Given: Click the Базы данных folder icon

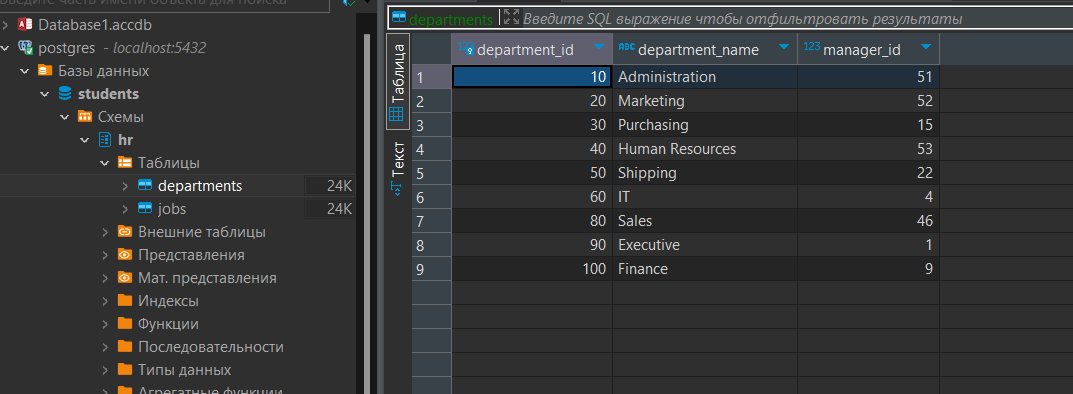Looking at the screenshot, I should 45,70.
